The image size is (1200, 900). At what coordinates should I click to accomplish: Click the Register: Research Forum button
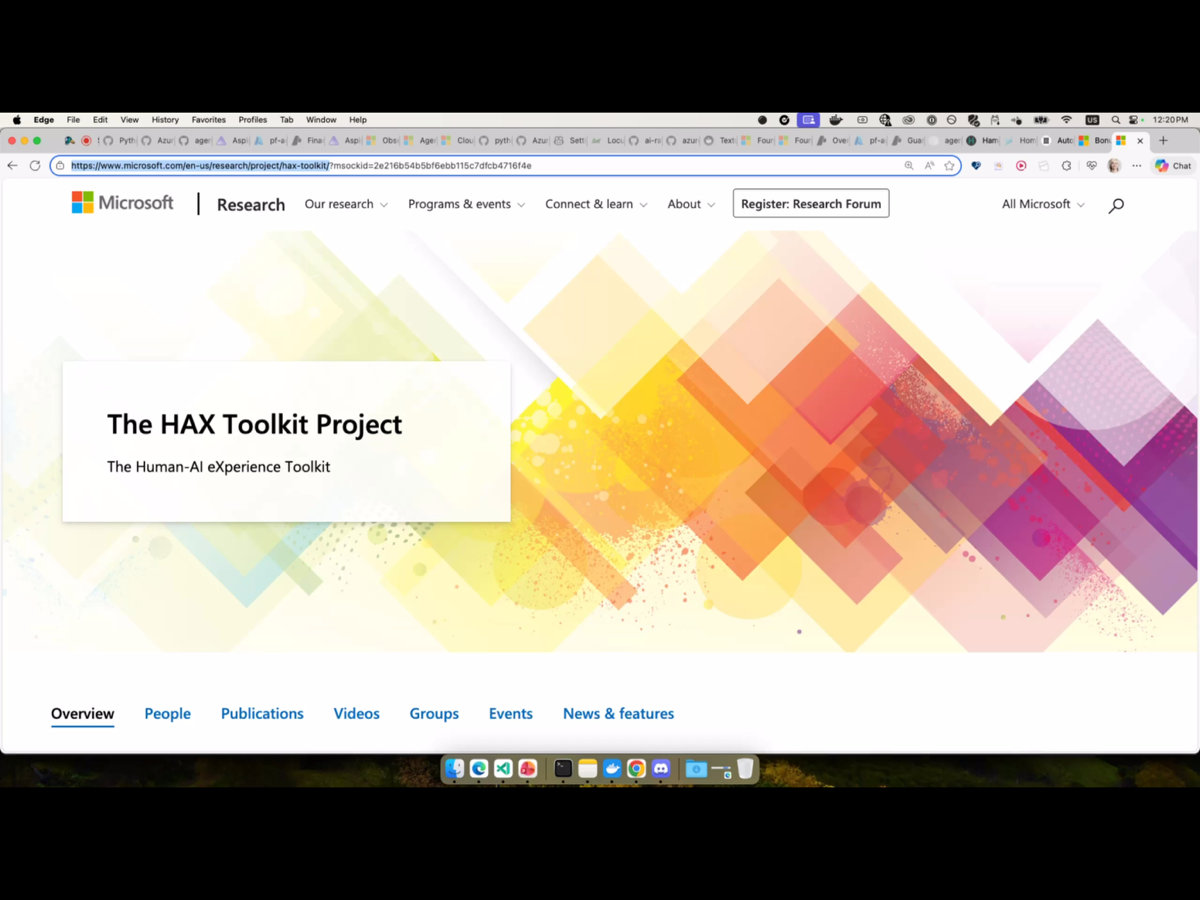coord(811,204)
